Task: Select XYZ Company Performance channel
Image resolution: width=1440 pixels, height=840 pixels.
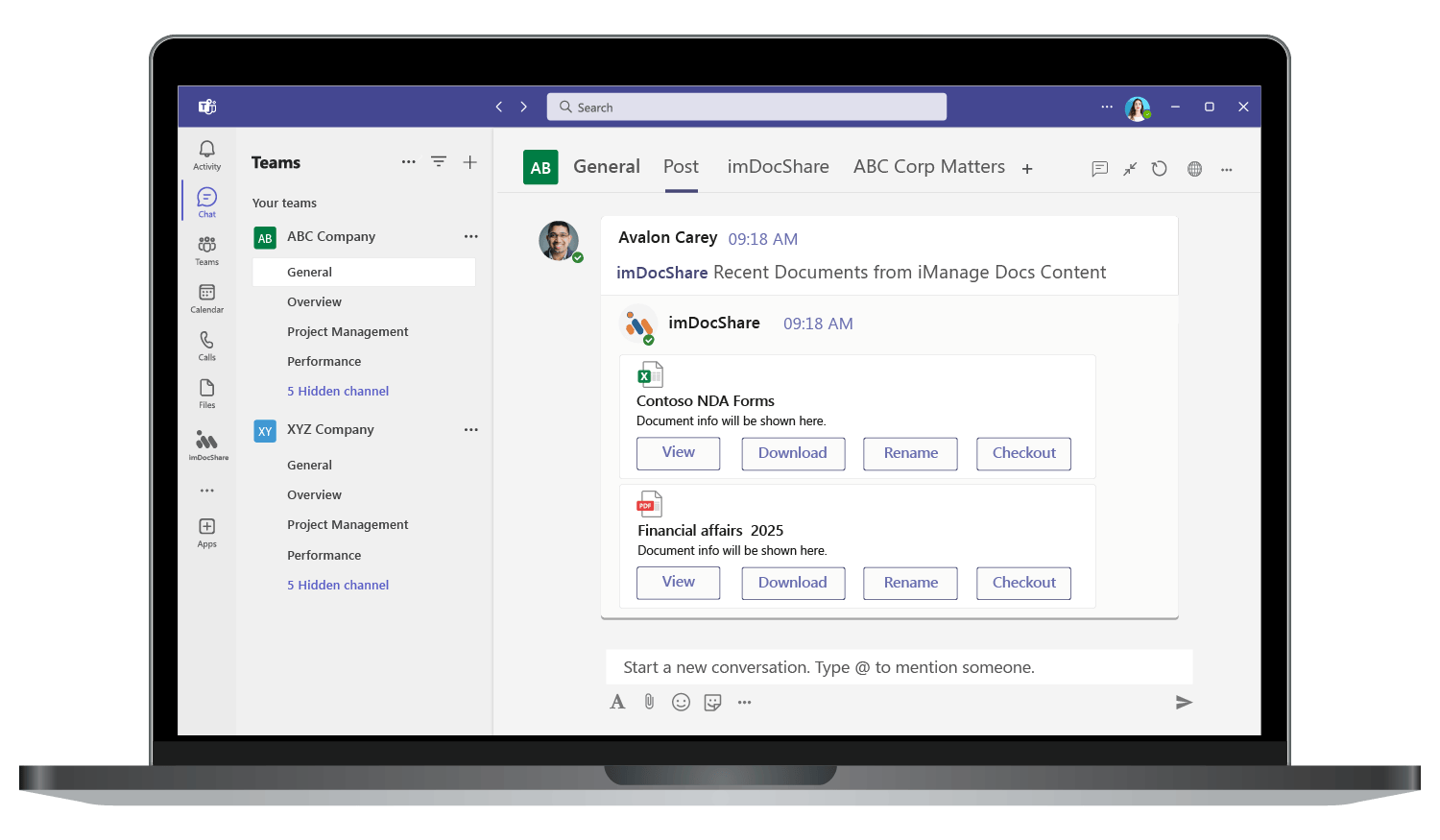Action: (x=324, y=556)
